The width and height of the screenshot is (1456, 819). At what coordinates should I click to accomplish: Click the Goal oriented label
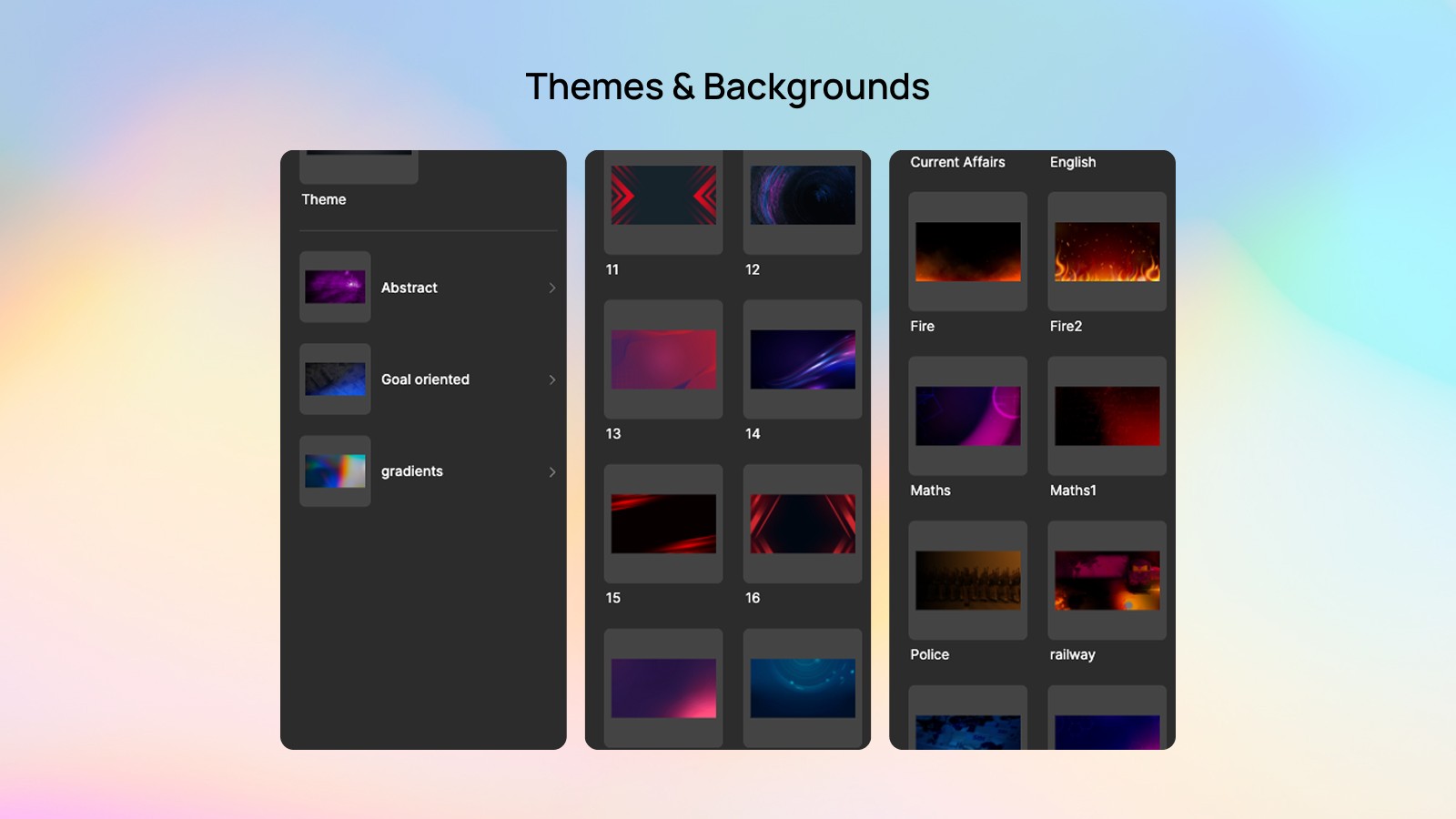[425, 379]
